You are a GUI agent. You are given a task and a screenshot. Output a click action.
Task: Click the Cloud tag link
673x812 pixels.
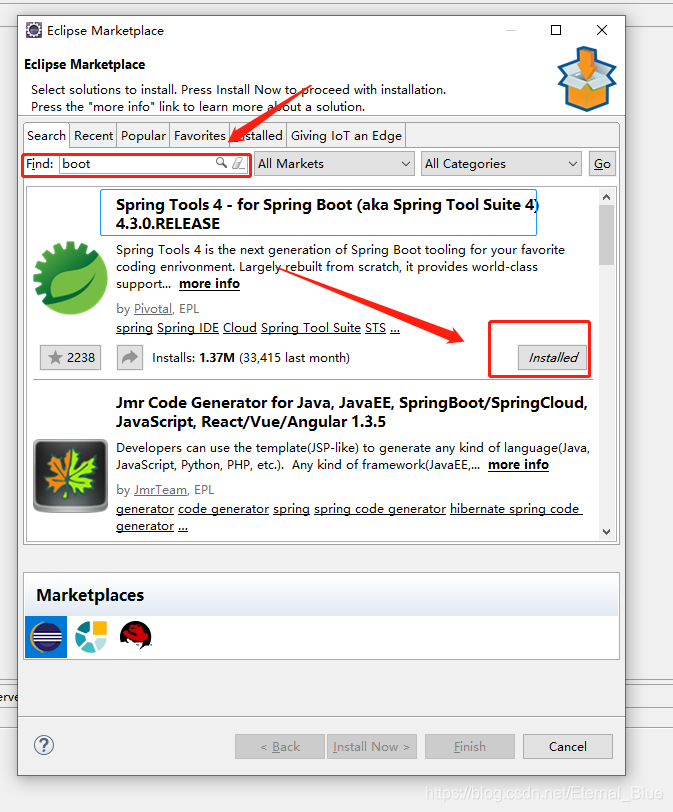coord(240,328)
